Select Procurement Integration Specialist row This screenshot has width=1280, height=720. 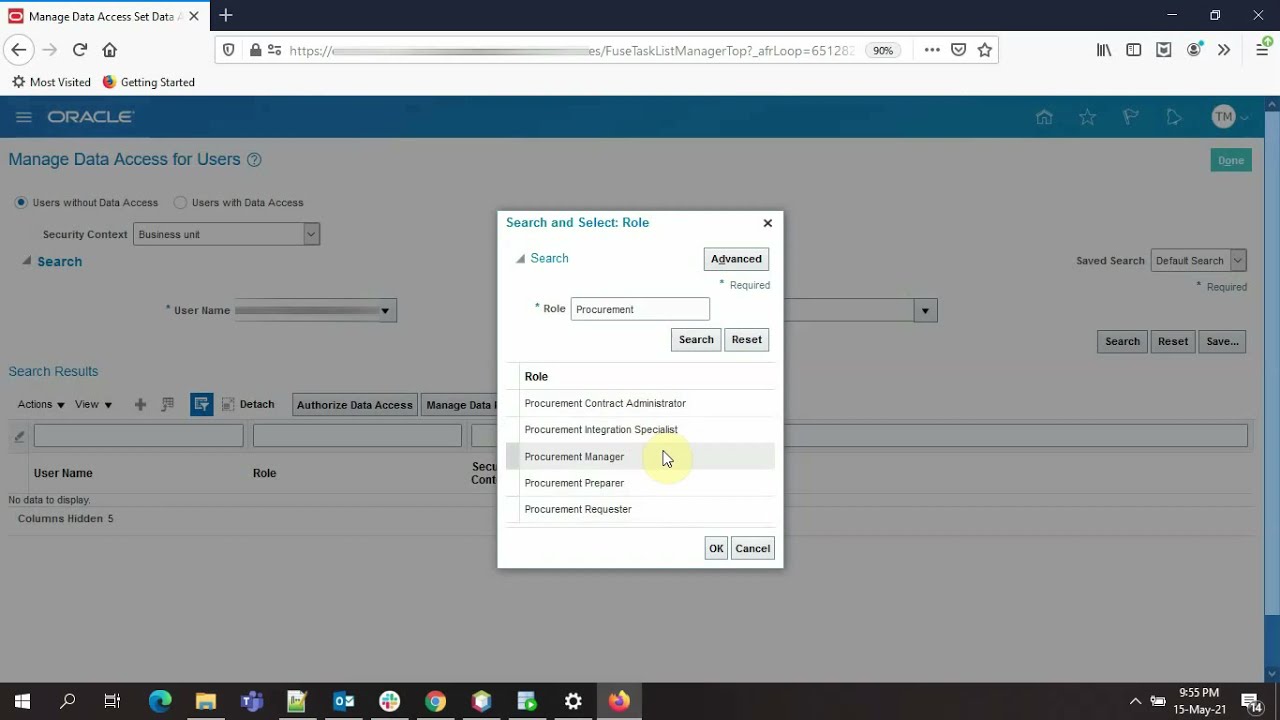[640, 430]
